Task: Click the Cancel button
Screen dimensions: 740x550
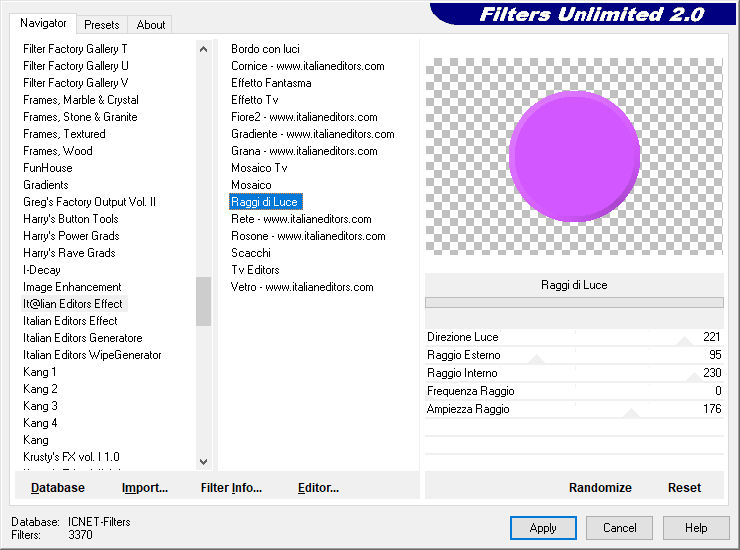Action: pyautogui.click(x=619, y=528)
